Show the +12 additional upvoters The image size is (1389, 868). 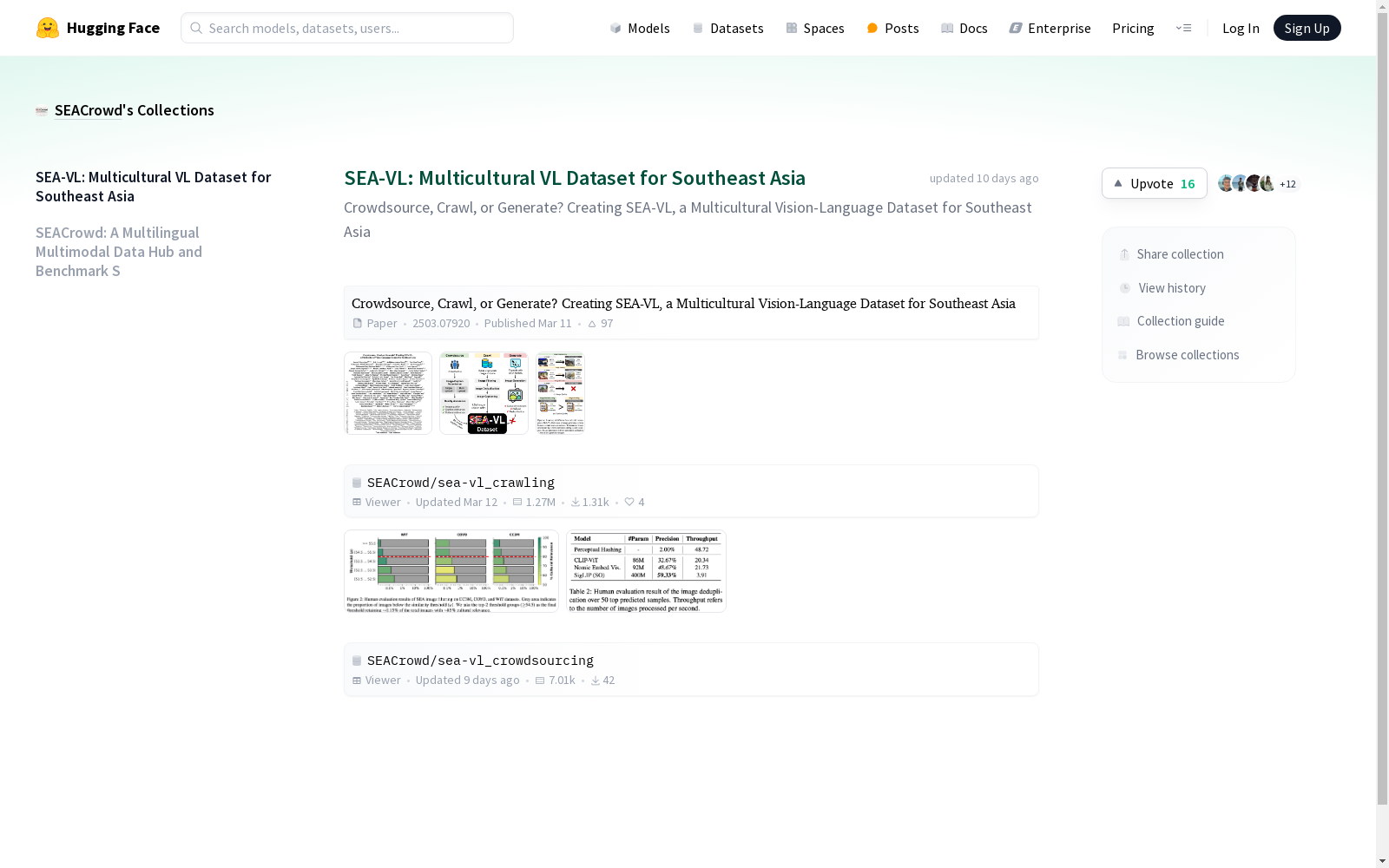tap(1287, 184)
